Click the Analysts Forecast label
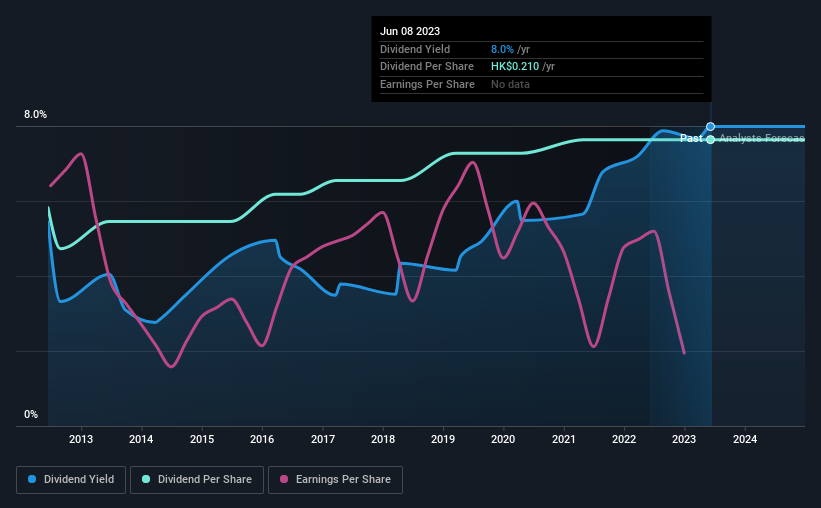Image resolution: width=821 pixels, height=508 pixels. pyautogui.click(x=762, y=138)
